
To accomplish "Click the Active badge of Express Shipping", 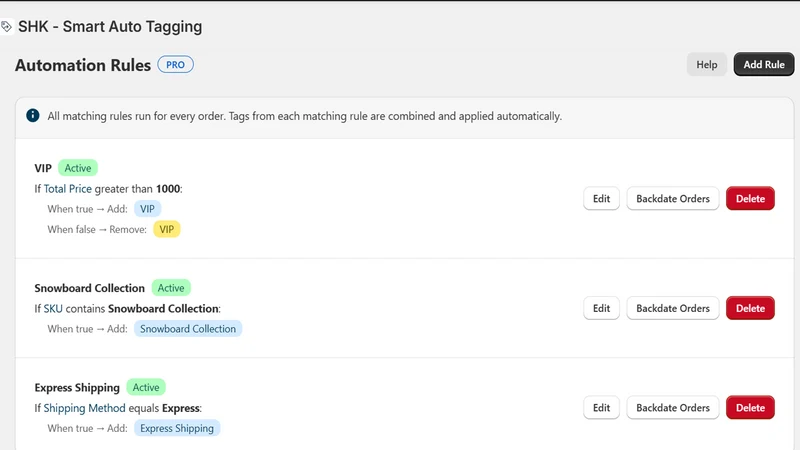I will point(146,387).
